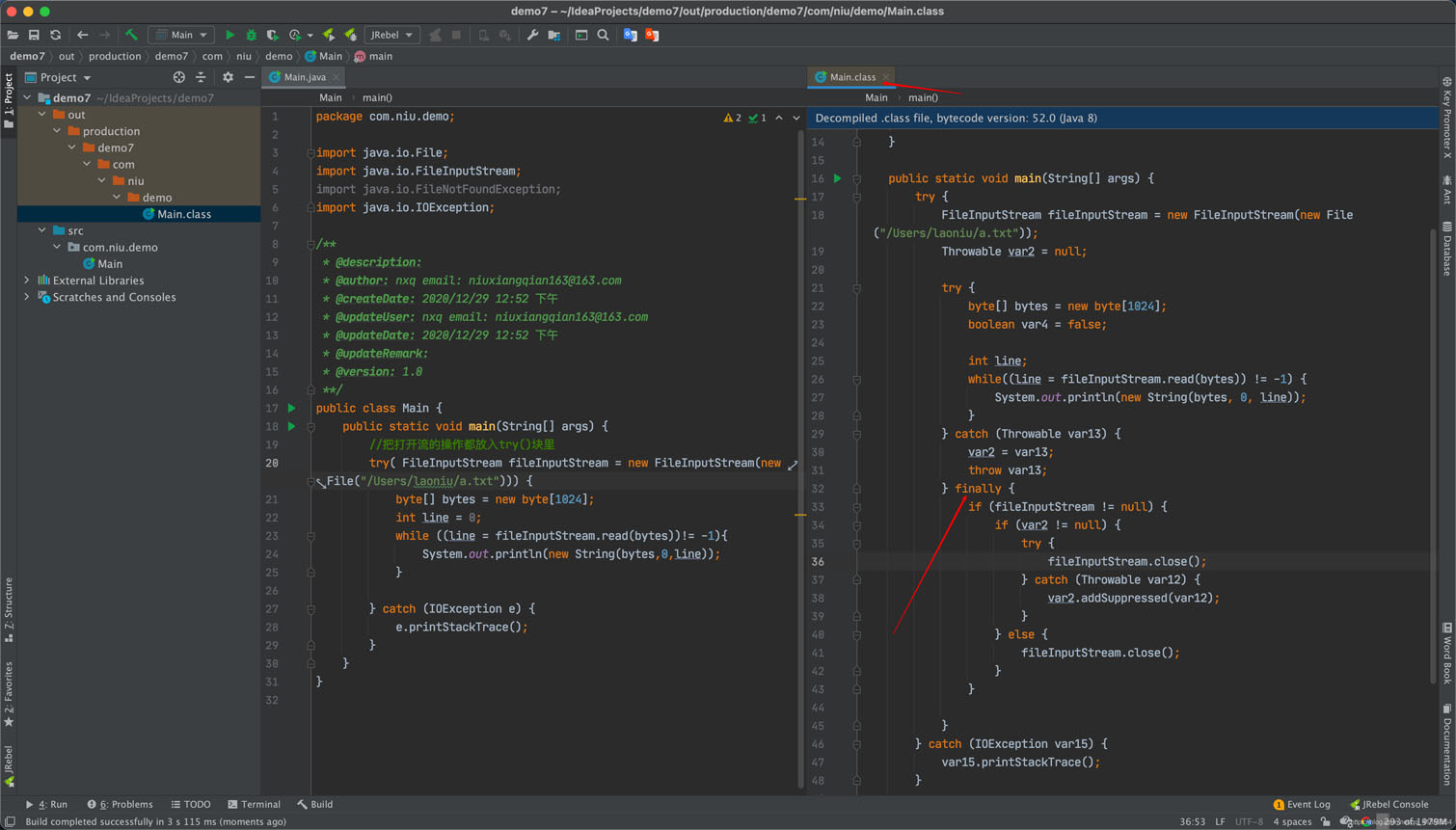Open the JRebel Console
The width and height of the screenshot is (1456, 830).
(x=1389, y=804)
